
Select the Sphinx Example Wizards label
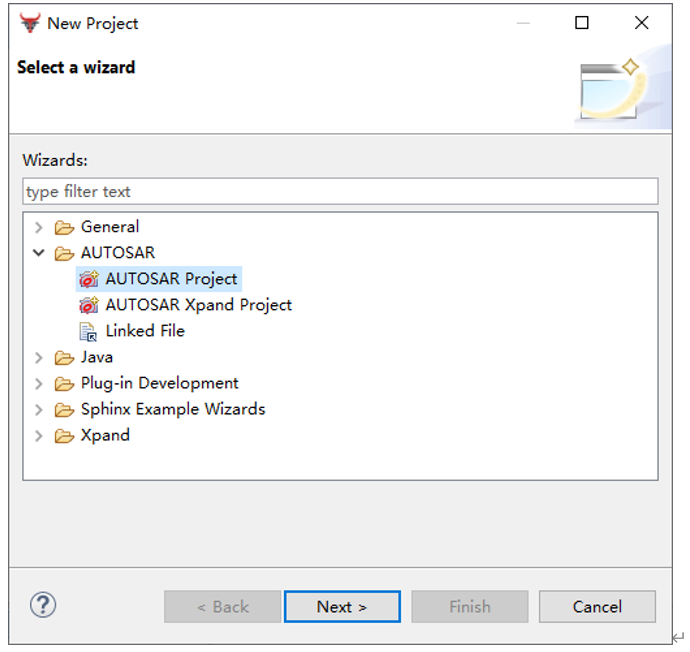(x=173, y=409)
